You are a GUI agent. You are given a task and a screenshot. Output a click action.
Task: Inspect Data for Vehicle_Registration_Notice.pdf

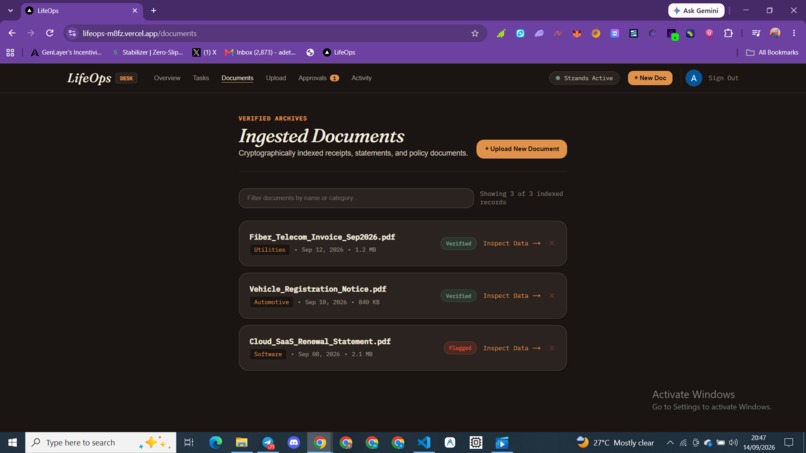click(511, 296)
